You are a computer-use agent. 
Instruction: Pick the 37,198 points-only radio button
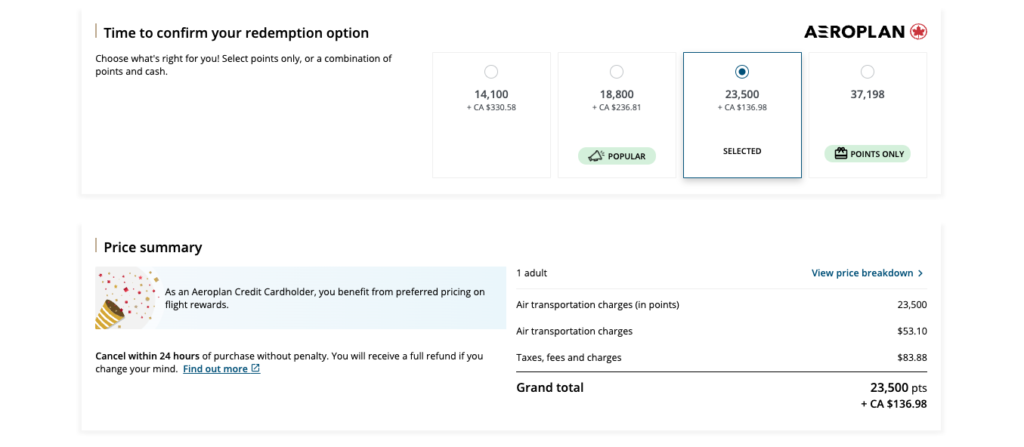(x=867, y=72)
